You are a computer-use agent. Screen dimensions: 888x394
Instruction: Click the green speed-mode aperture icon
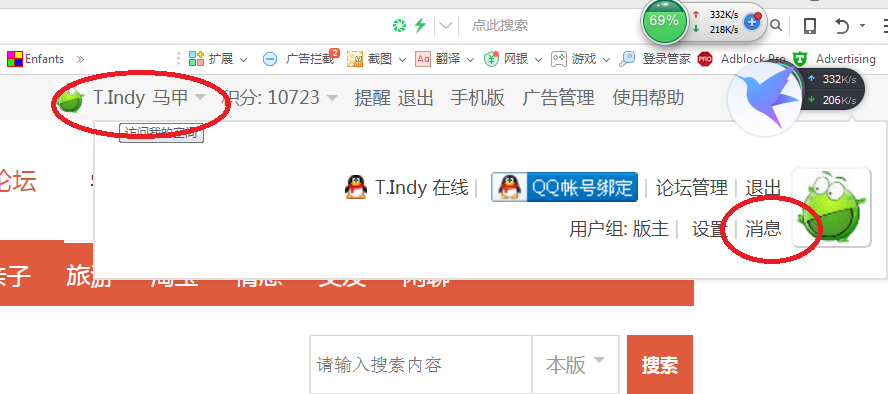399,25
